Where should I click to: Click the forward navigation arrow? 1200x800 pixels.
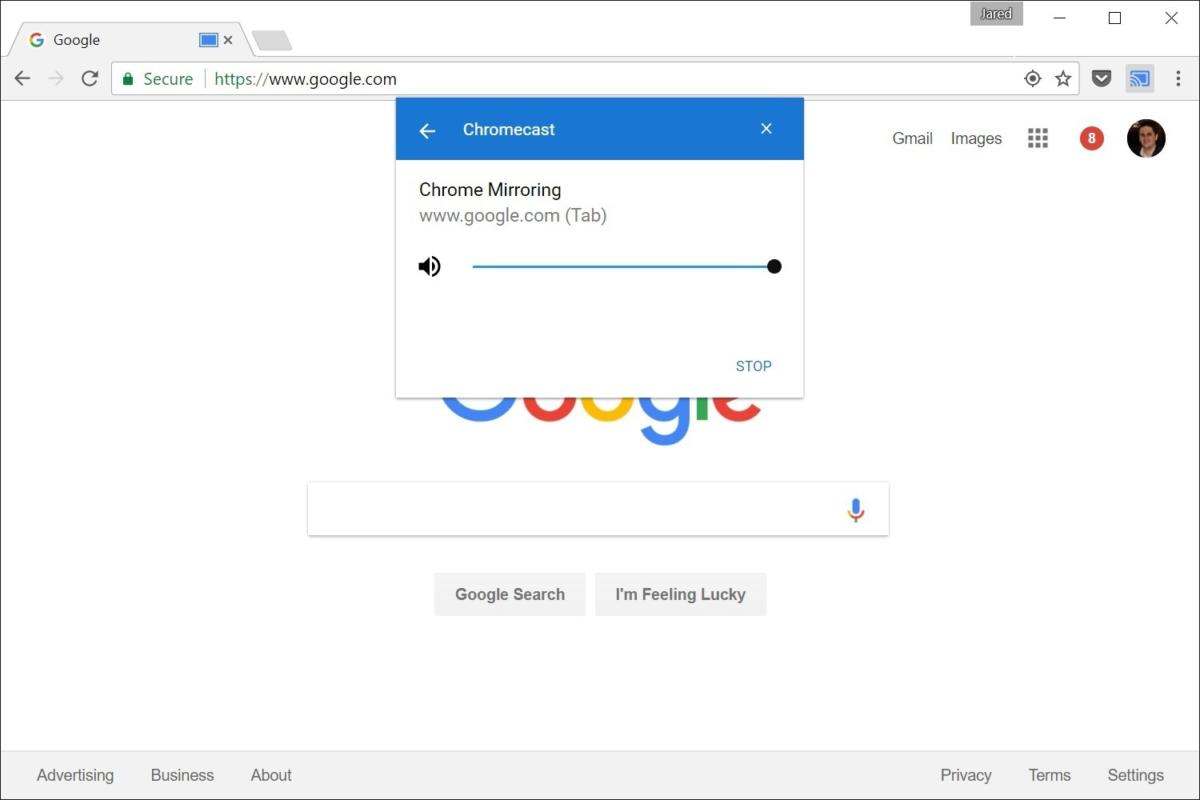click(56, 78)
